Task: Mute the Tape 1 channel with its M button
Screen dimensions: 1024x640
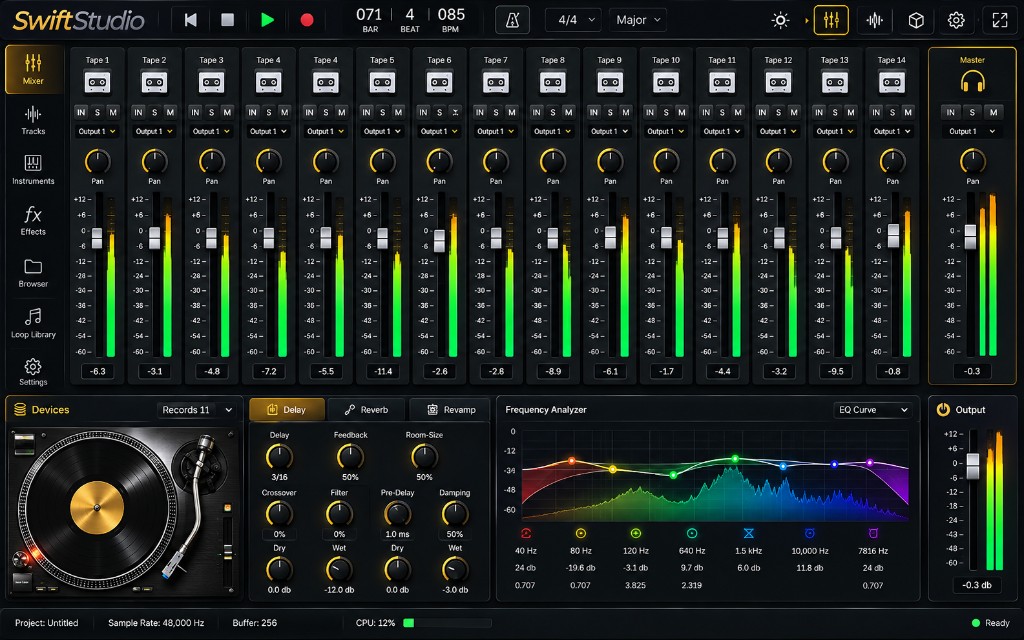Action: tap(113, 112)
